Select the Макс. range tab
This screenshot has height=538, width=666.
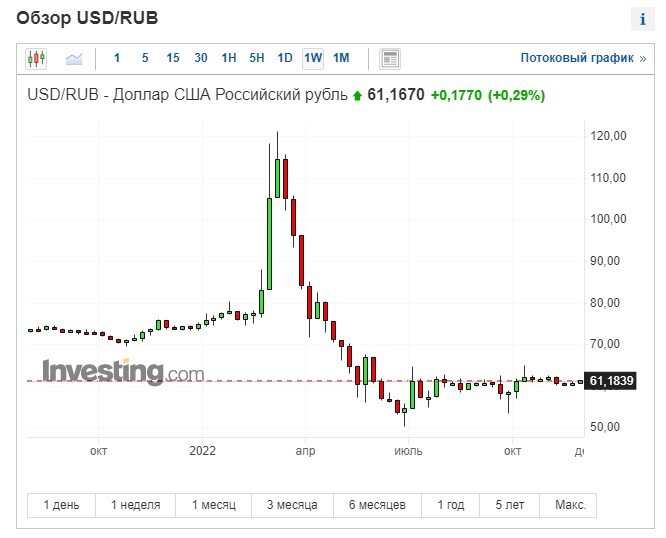tap(568, 505)
